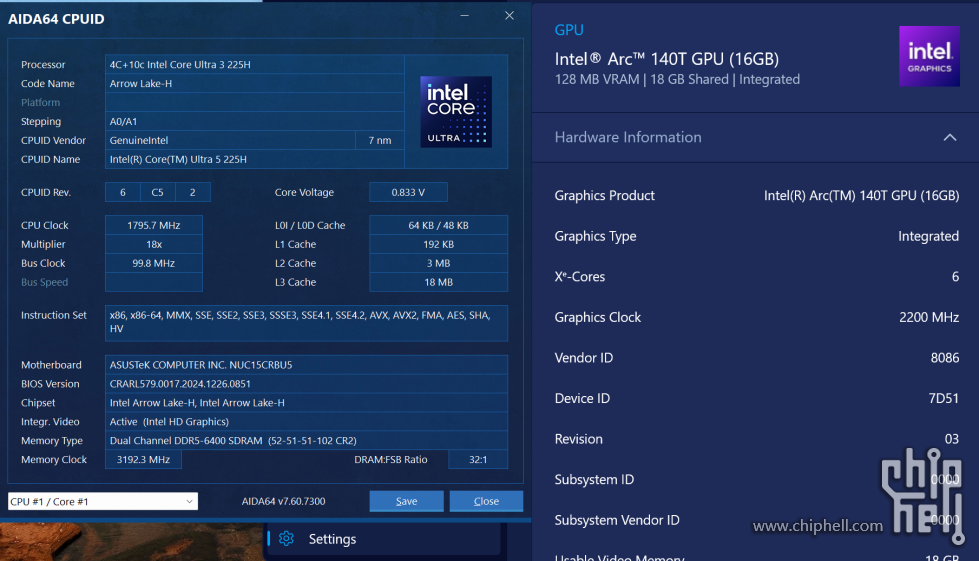Screen dimensions: 979x561
Task: Click the Motherboard value NUC15CRBU5
Action: pos(307,365)
